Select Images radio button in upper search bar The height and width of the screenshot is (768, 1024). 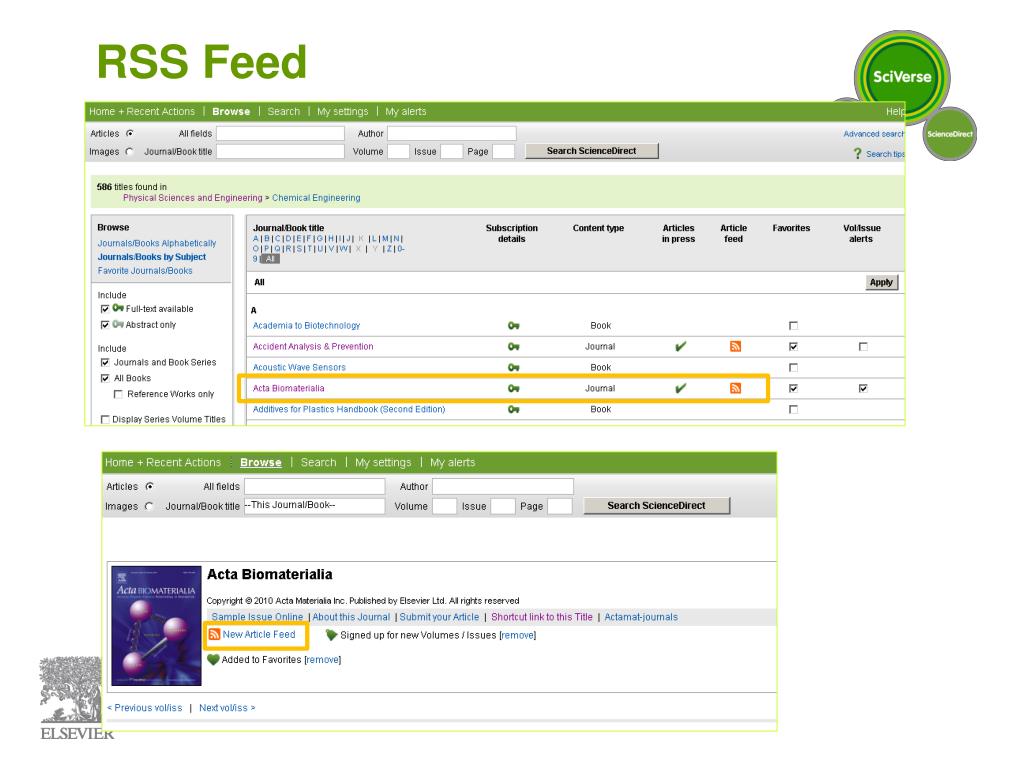click(129, 152)
